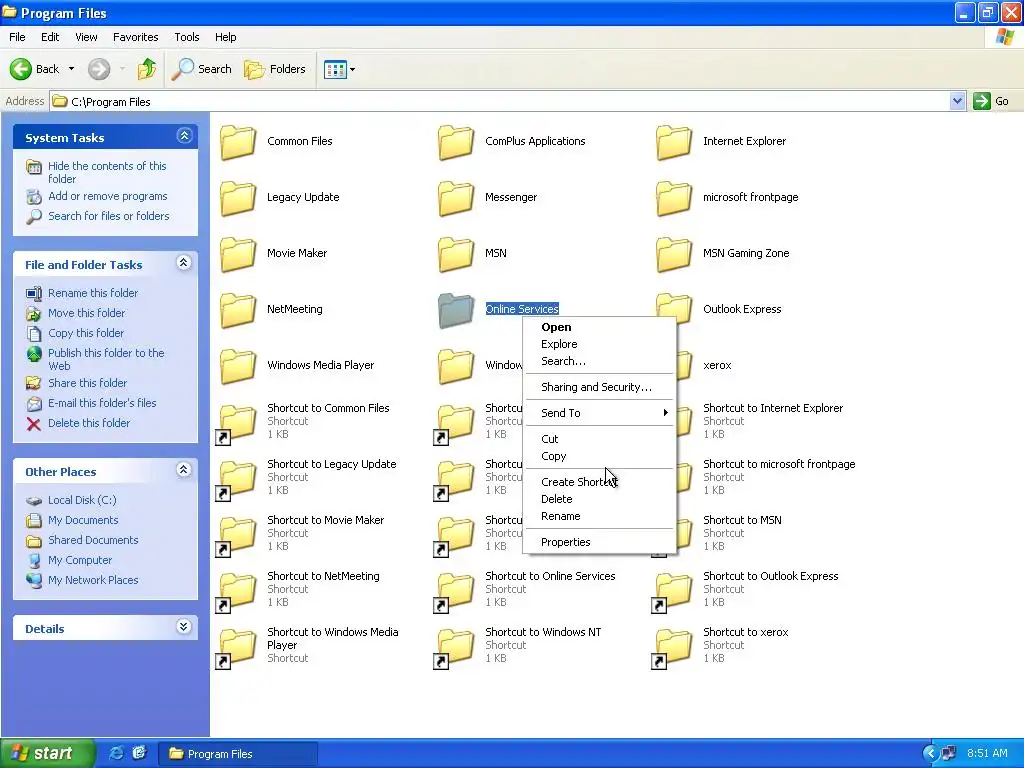Open the Back history dropdown arrow
1024x768 pixels.
(x=71, y=69)
